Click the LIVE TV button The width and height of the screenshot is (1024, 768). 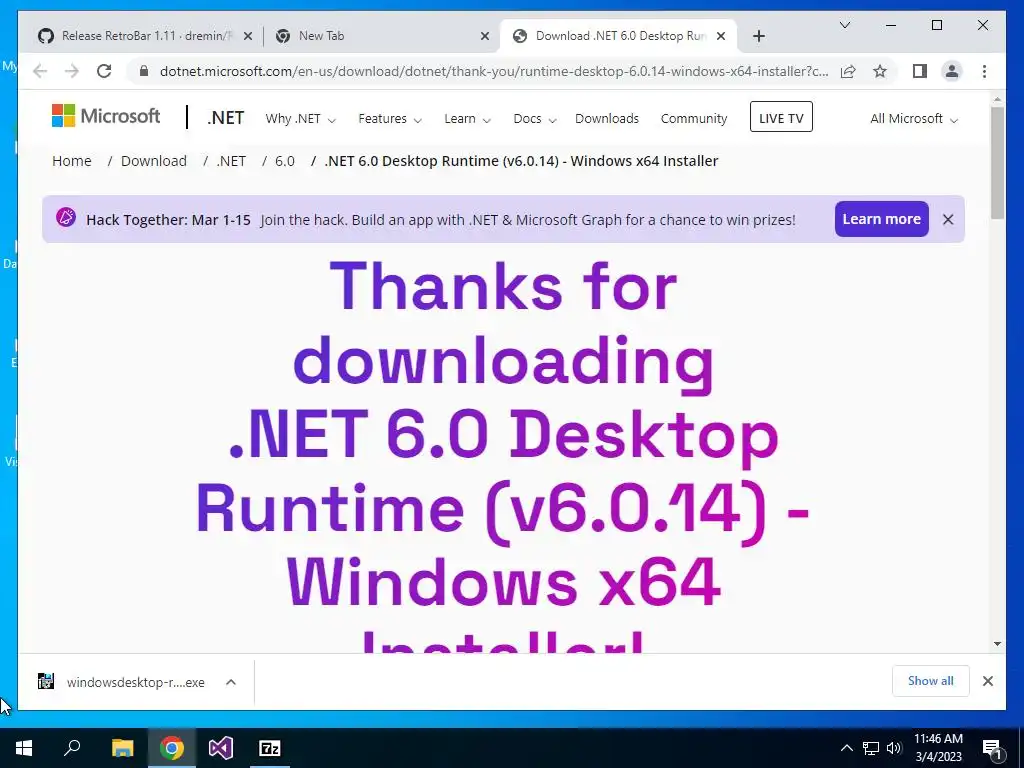tap(781, 117)
